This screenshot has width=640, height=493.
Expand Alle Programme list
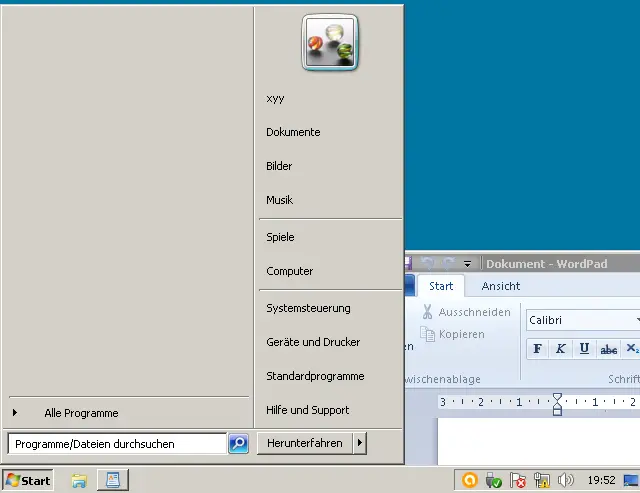[80, 413]
